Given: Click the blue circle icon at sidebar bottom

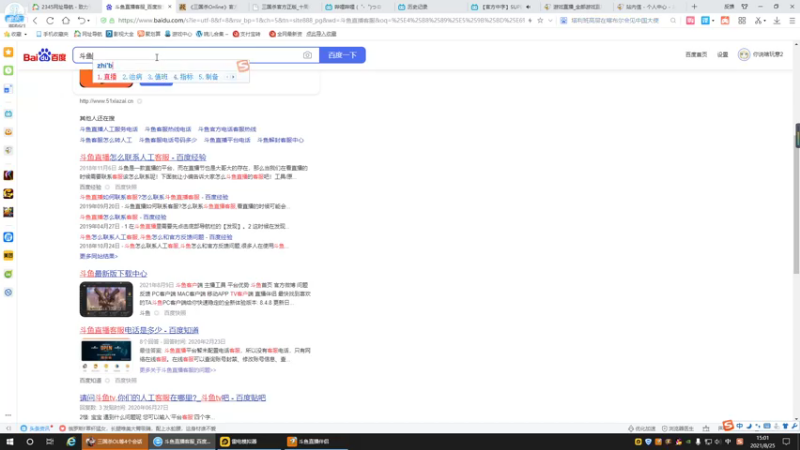Looking at the screenshot, I should (x=8, y=293).
